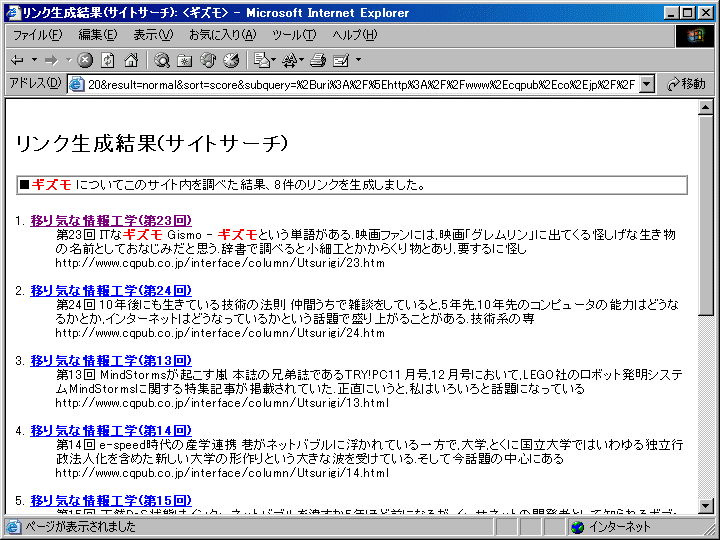Expand the address bar dropdown list
Screen dimensions: 720x540
pyautogui.click(x=647, y=84)
